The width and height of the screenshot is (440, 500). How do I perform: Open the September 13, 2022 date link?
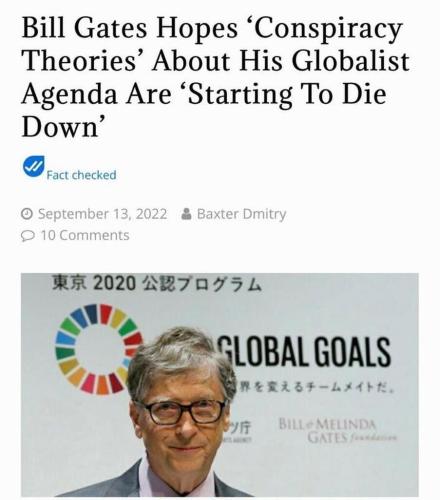pos(102,214)
